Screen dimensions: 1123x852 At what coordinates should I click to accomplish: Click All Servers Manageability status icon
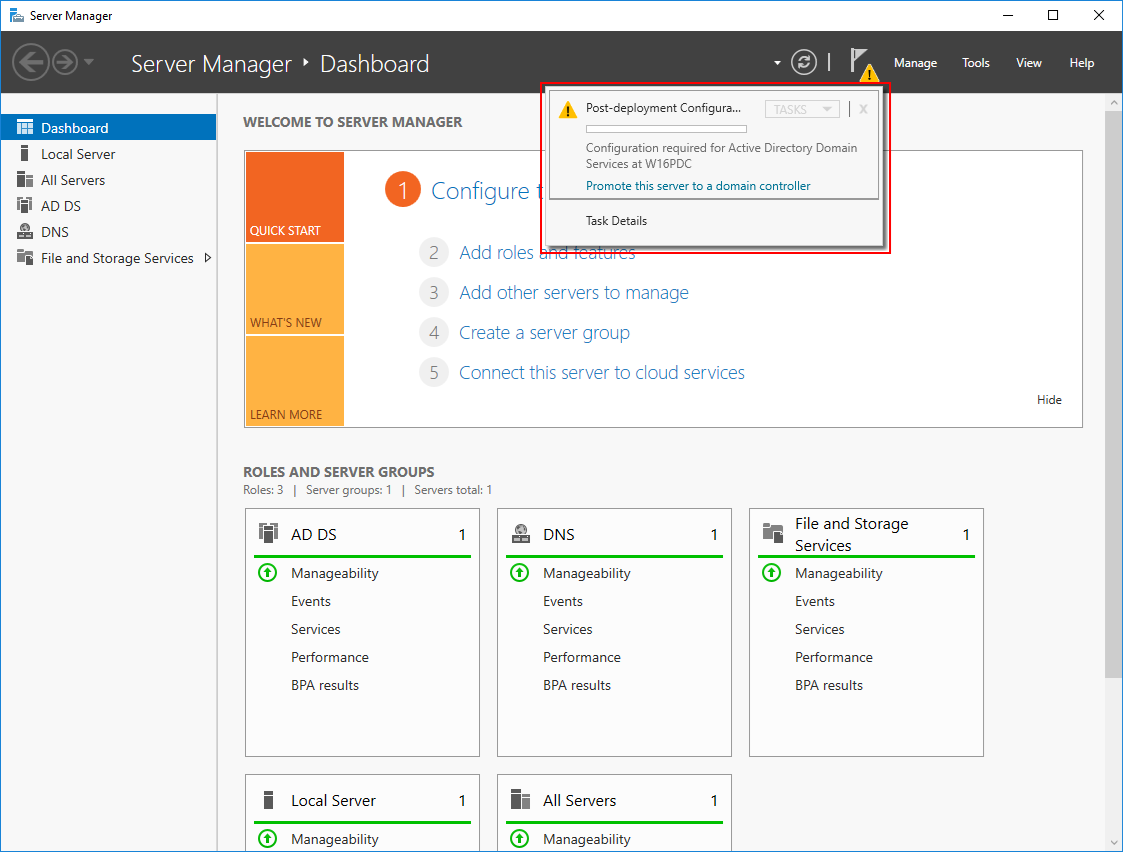tap(519, 838)
